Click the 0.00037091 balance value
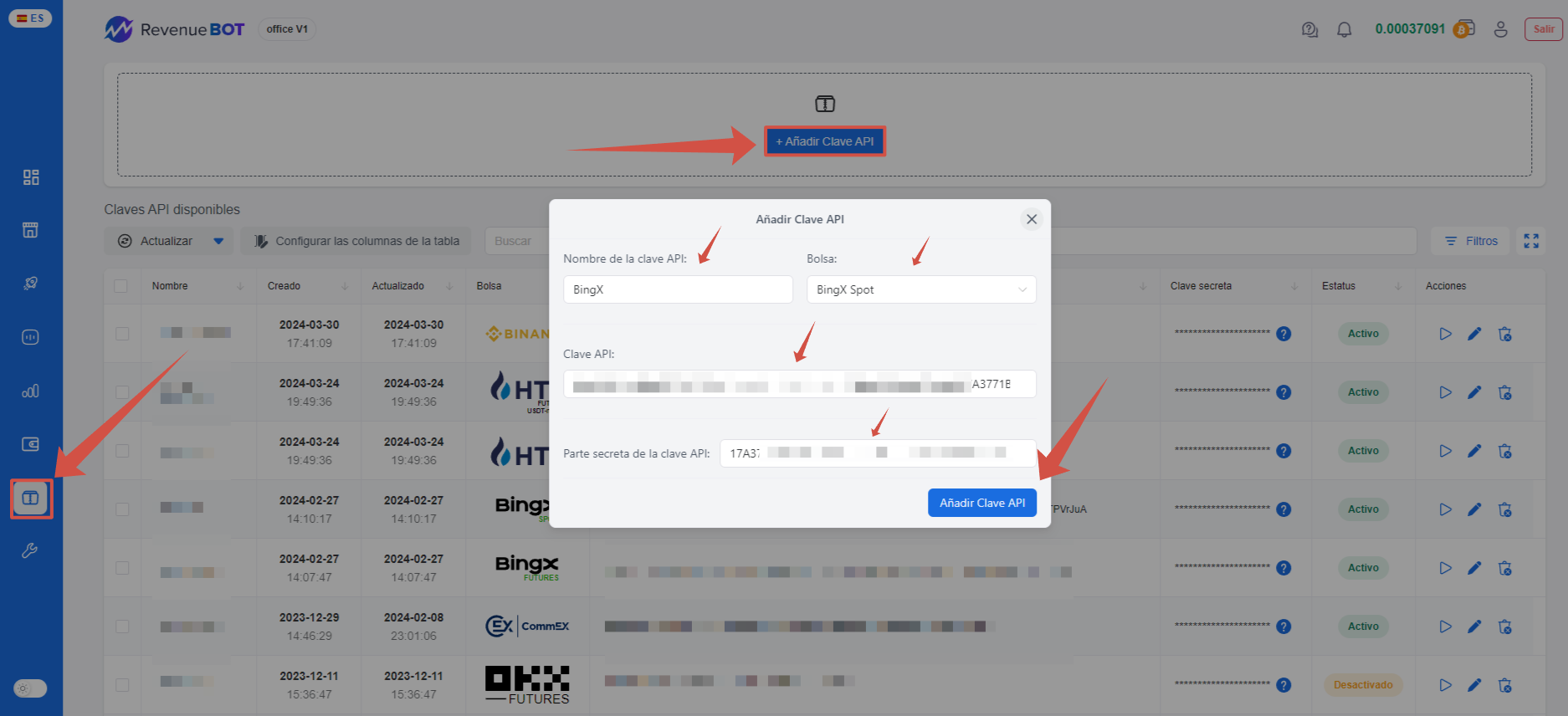The image size is (1568, 716). click(x=1410, y=29)
